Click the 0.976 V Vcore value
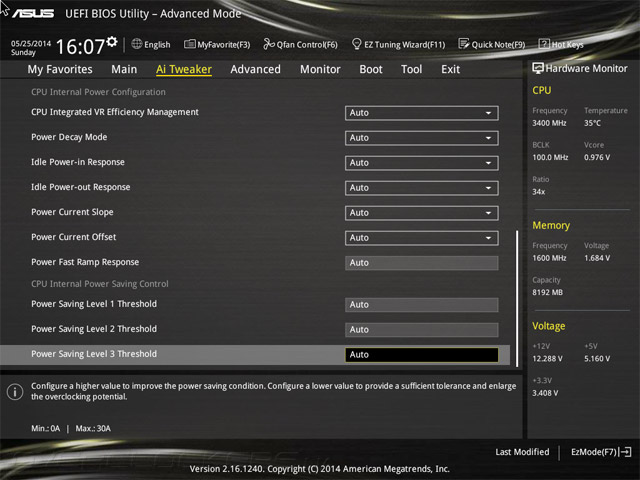640x480 pixels. coord(597,158)
